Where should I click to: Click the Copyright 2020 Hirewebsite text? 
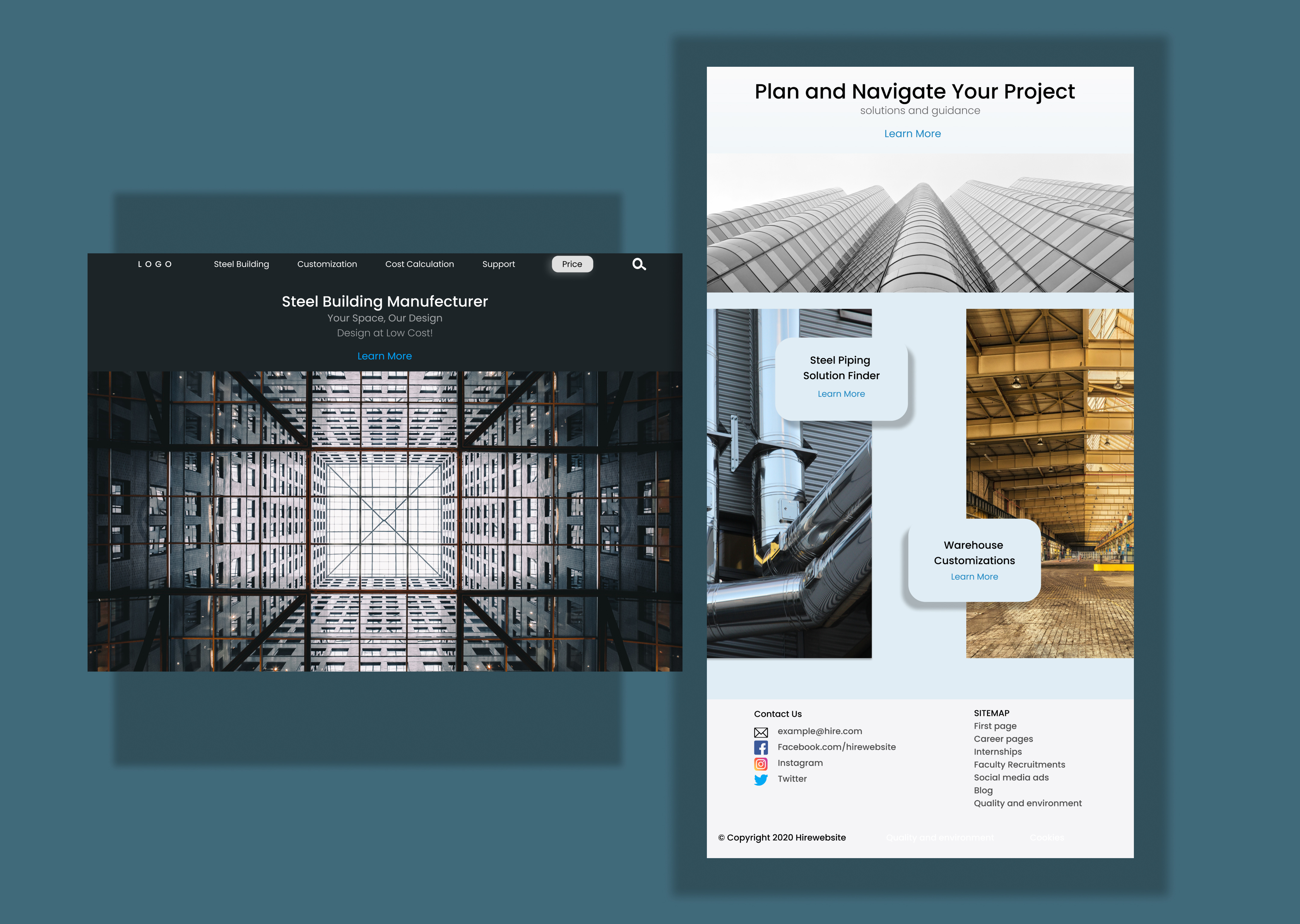[782, 837]
